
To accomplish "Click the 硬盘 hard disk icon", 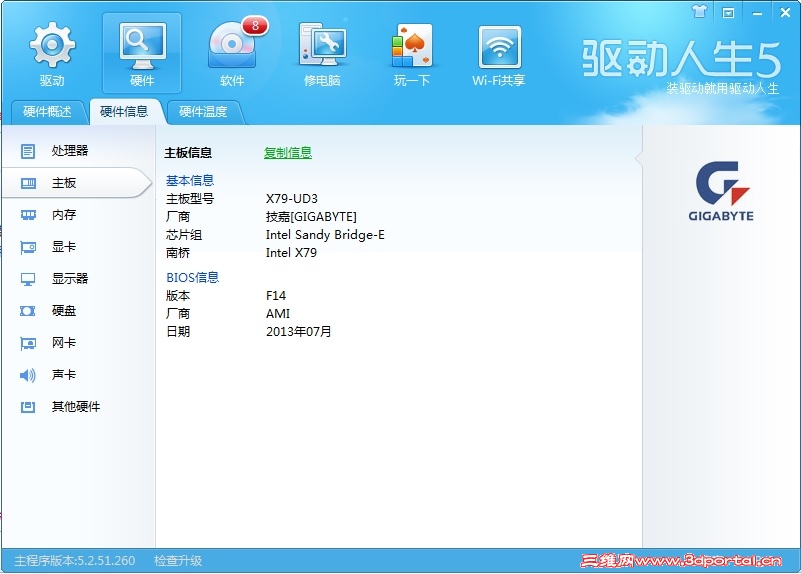I will click(x=28, y=311).
